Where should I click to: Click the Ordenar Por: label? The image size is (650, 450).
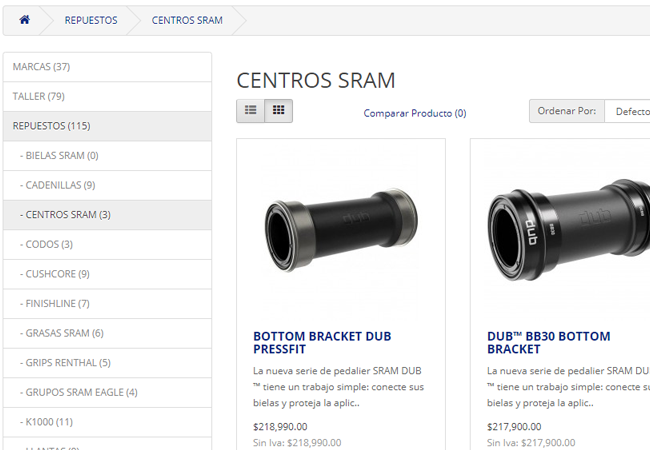click(567, 111)
